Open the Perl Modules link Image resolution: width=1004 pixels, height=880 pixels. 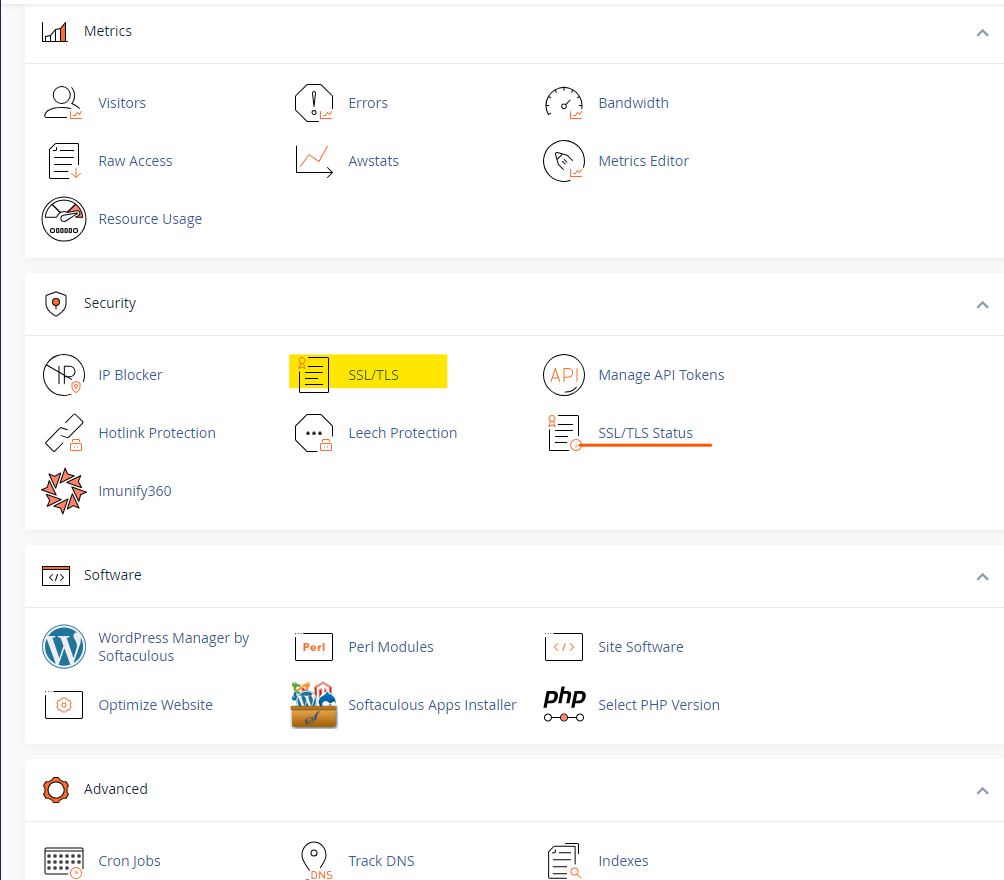point(391,647)
